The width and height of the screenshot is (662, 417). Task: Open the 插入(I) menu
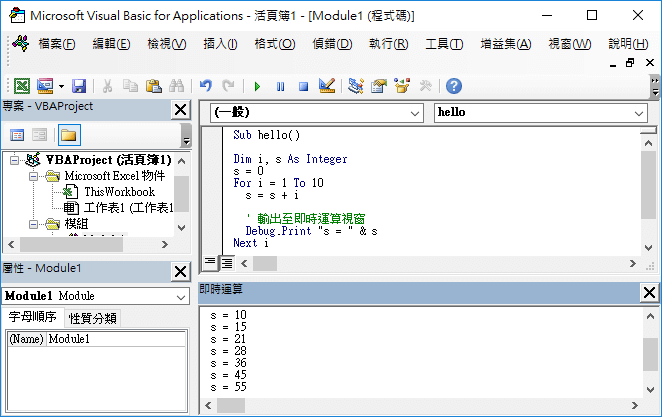click(220, 44)
